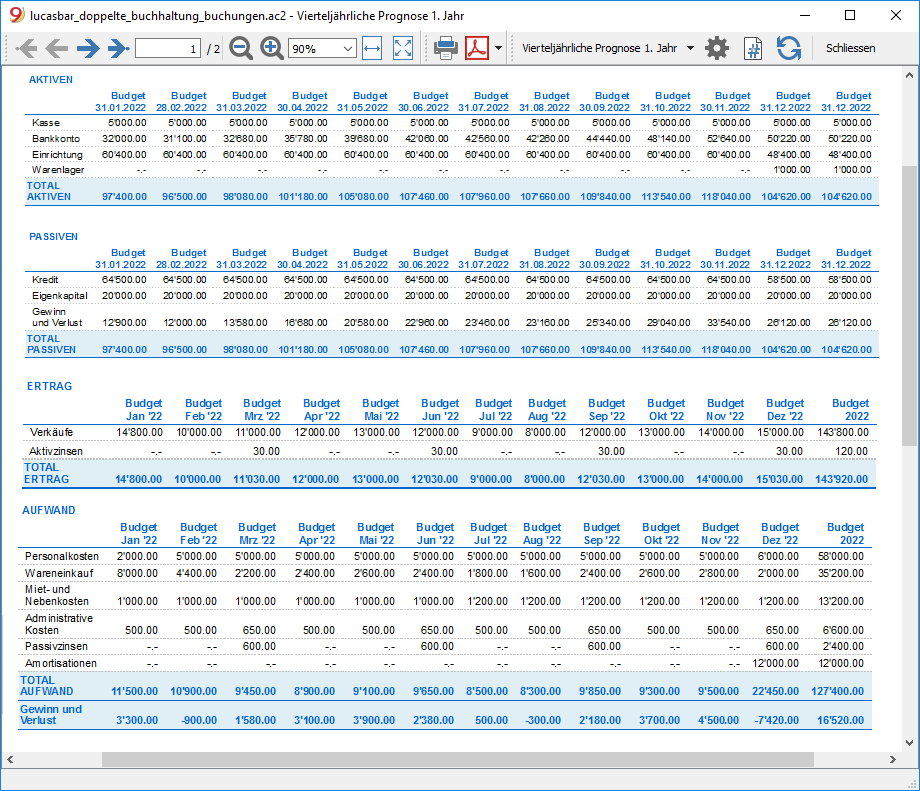Click the AUFWAND section heading
Viewport: 920px width, 791px height.
(x=49, y=510)
